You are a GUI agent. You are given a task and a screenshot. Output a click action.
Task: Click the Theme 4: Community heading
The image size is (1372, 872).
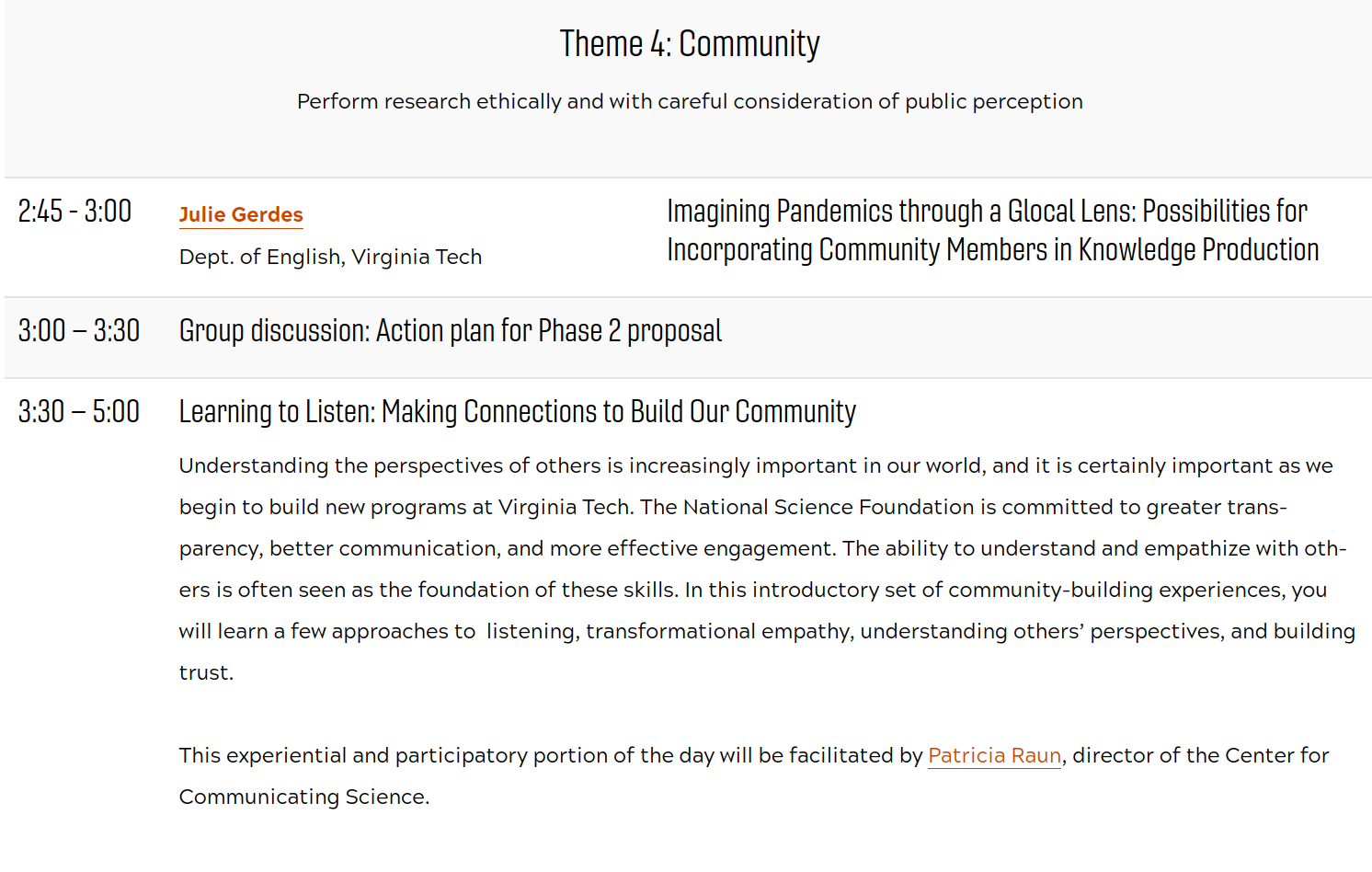690,44
